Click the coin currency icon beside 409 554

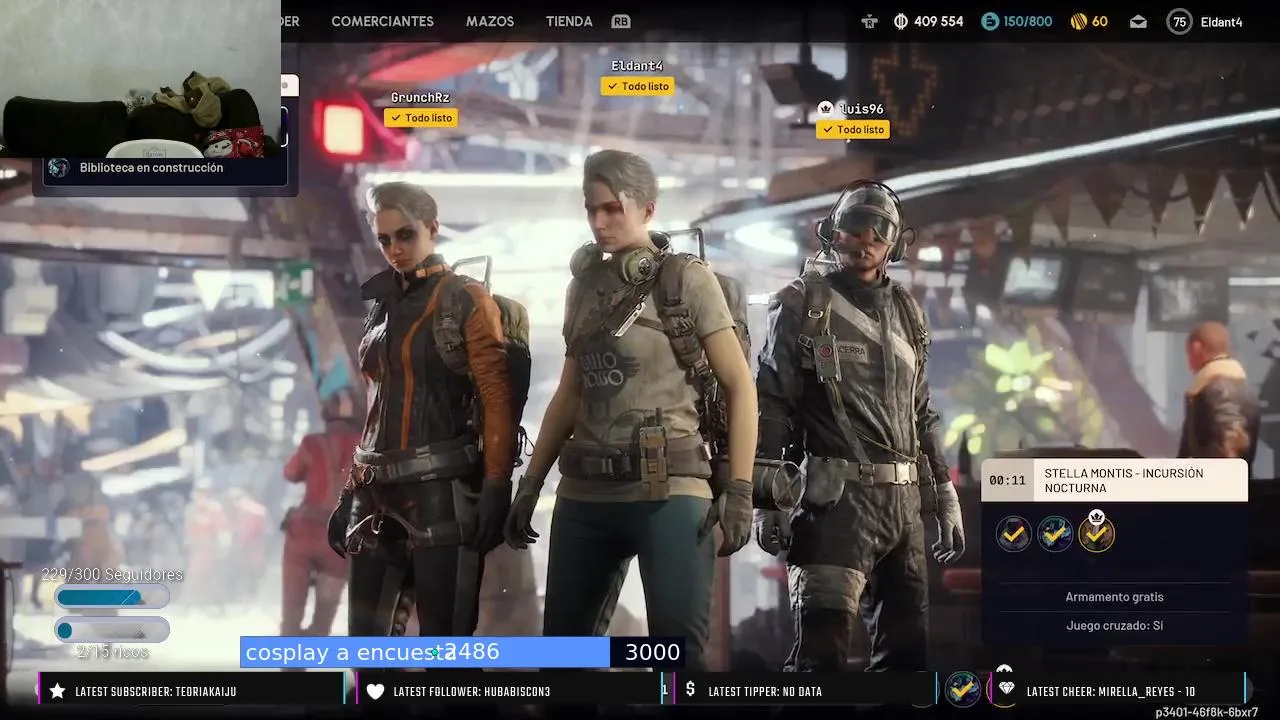900,21
